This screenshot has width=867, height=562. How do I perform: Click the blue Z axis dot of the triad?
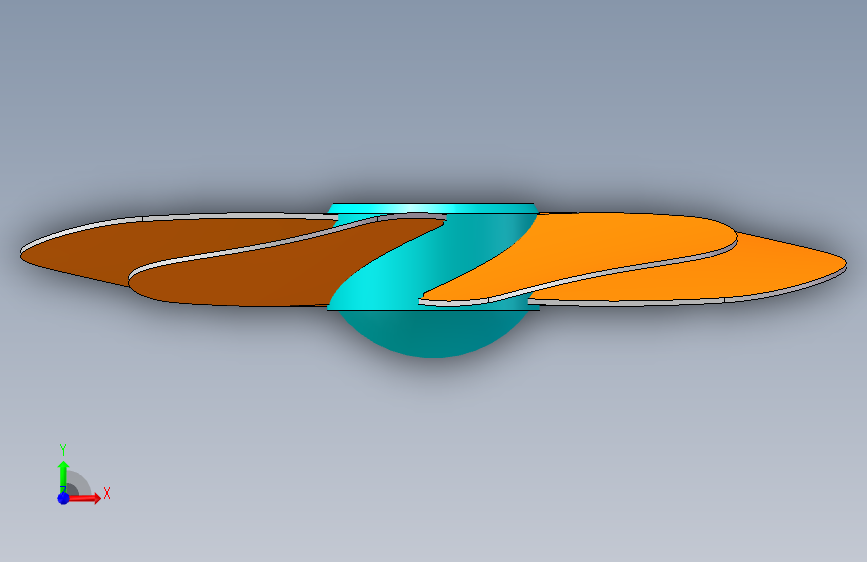[63, 498]
